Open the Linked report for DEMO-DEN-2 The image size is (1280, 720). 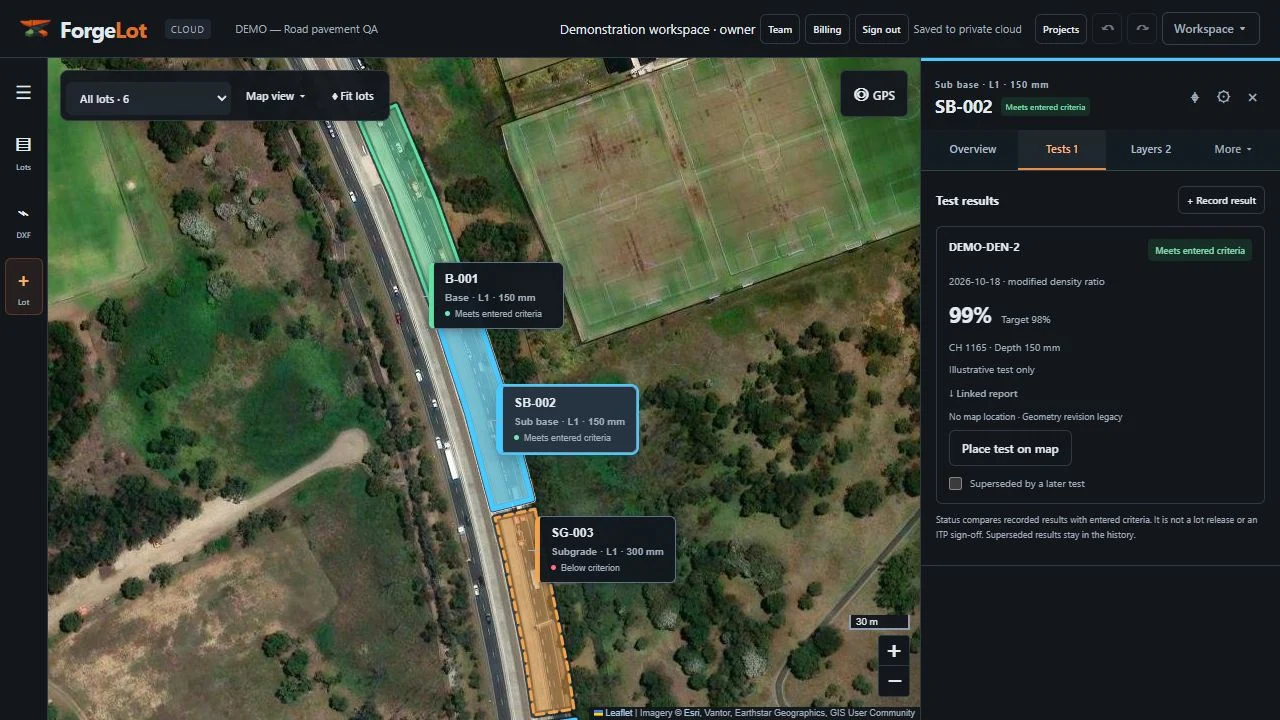tap(983, 394)
